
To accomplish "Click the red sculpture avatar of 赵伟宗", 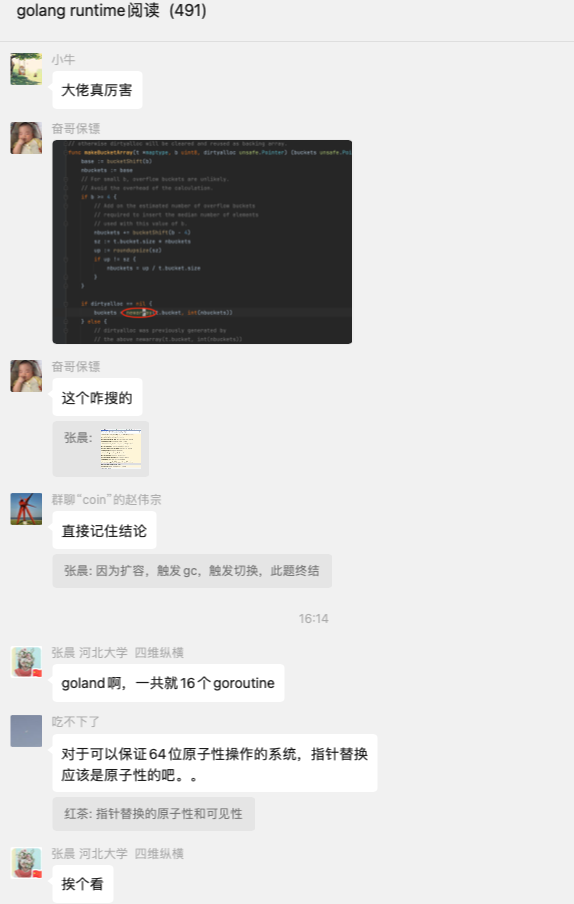I will click(x=26, y=509).
